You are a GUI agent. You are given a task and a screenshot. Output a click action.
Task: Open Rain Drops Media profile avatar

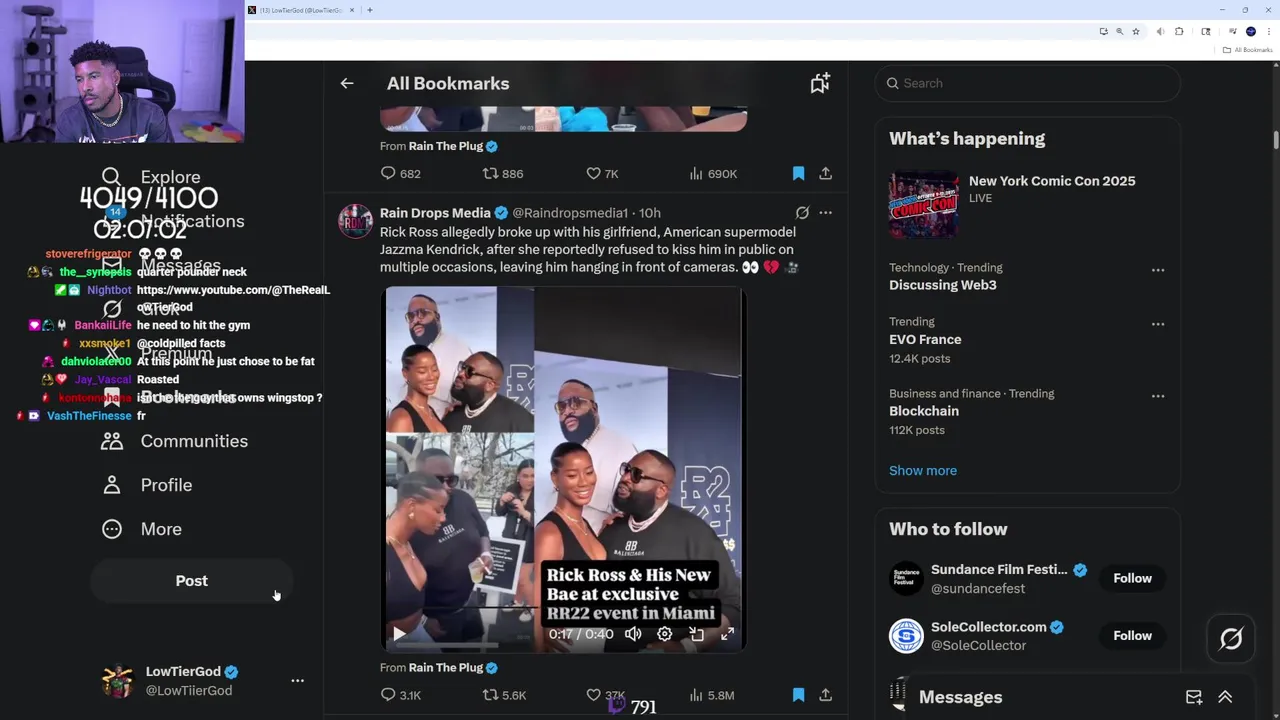click(355, 221)
